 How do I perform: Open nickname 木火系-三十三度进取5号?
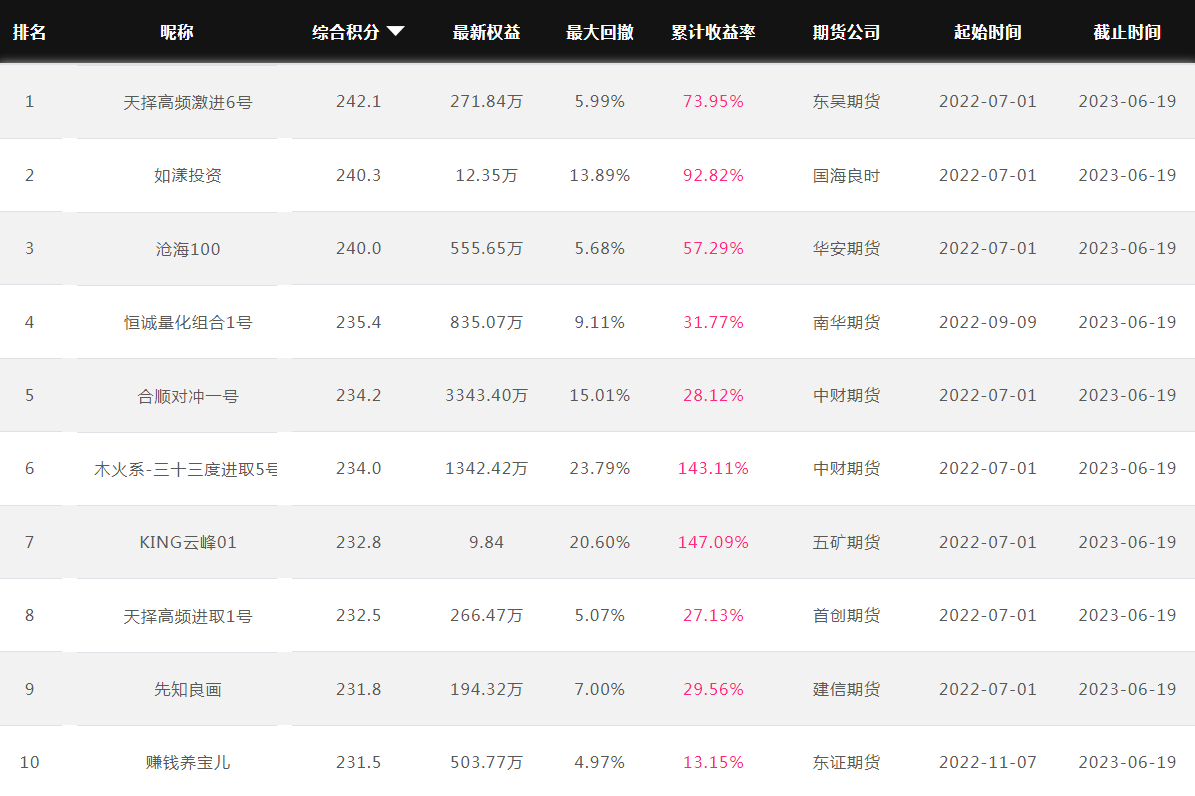pyautogui.click(x=185, y=470)
